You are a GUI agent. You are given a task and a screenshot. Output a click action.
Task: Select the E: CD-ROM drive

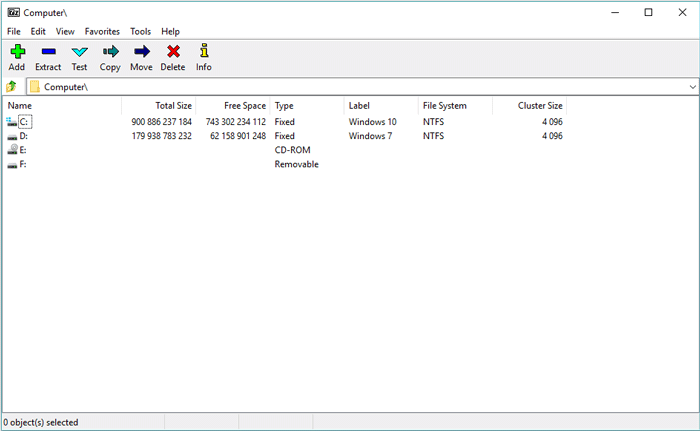23,150
